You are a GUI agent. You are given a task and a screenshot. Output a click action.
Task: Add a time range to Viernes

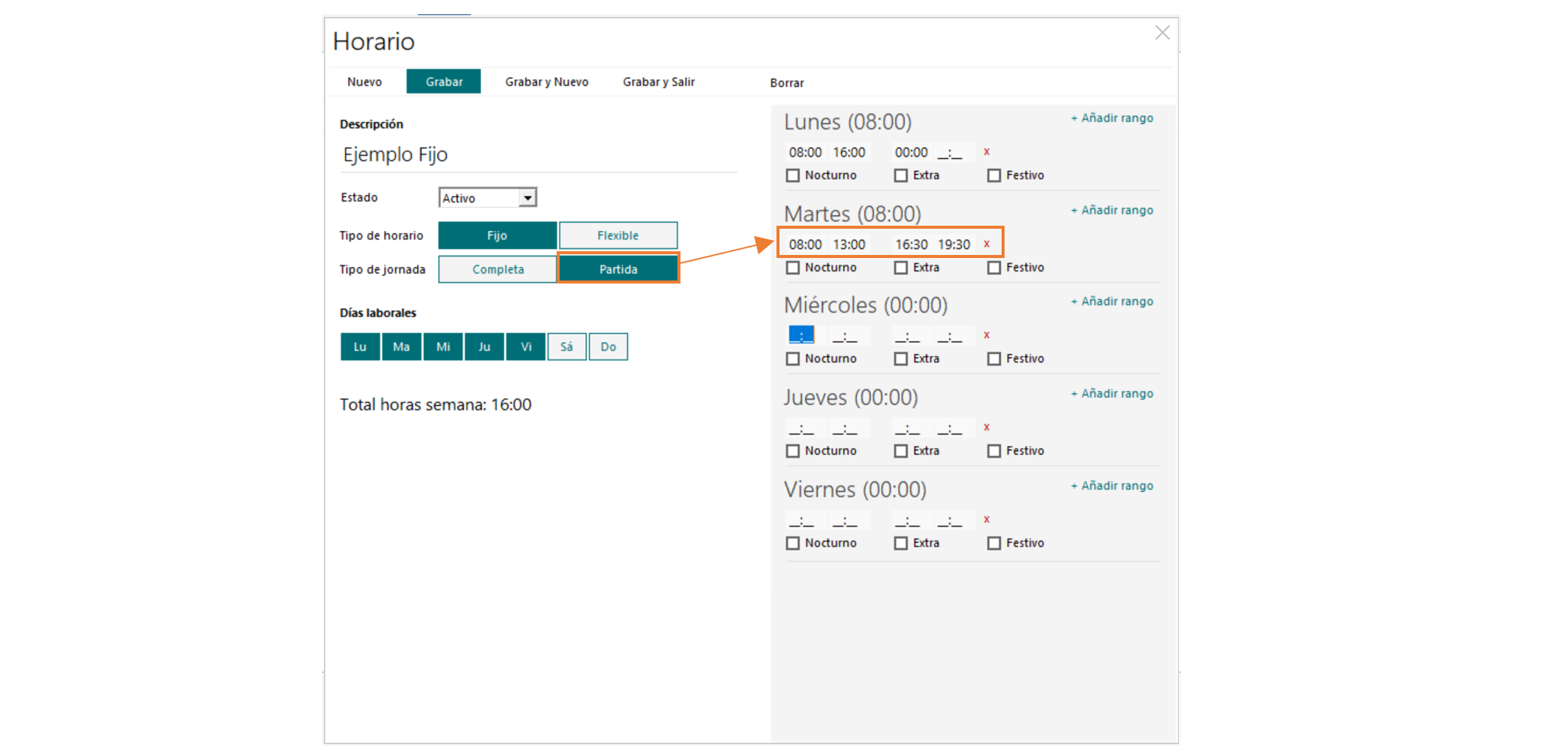coord(1112,486)
